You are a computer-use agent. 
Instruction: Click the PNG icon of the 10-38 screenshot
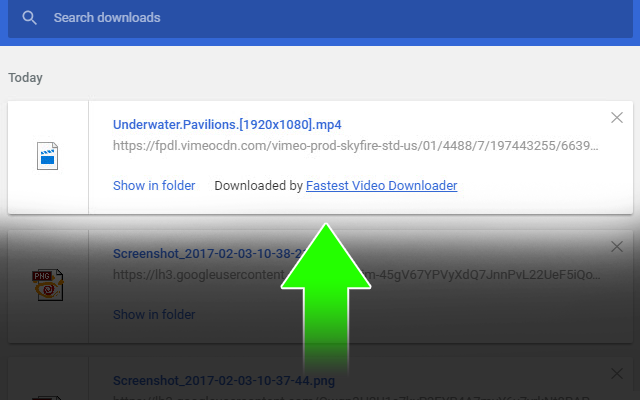48,284
